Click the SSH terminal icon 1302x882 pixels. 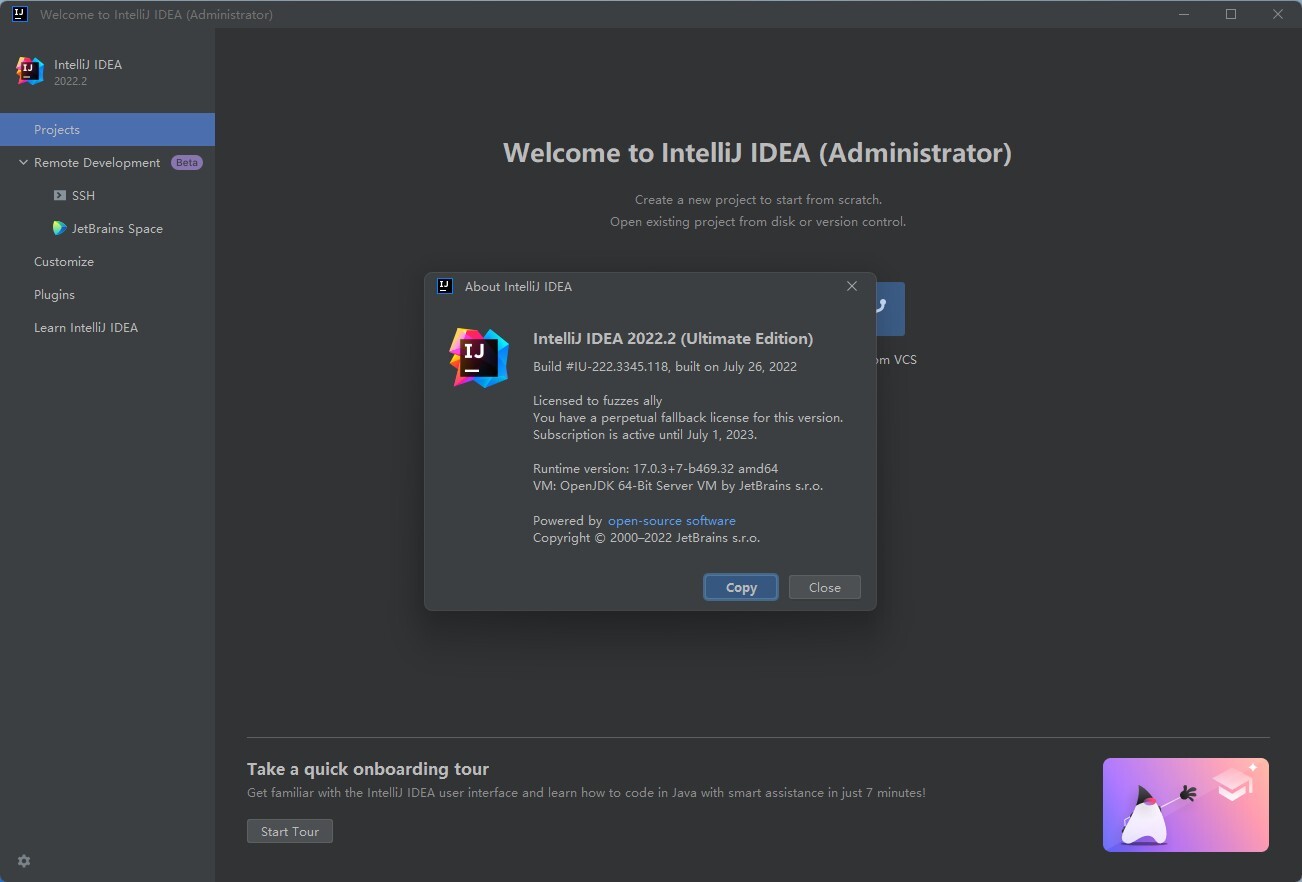pyautogui.click(x=60, y=196)
